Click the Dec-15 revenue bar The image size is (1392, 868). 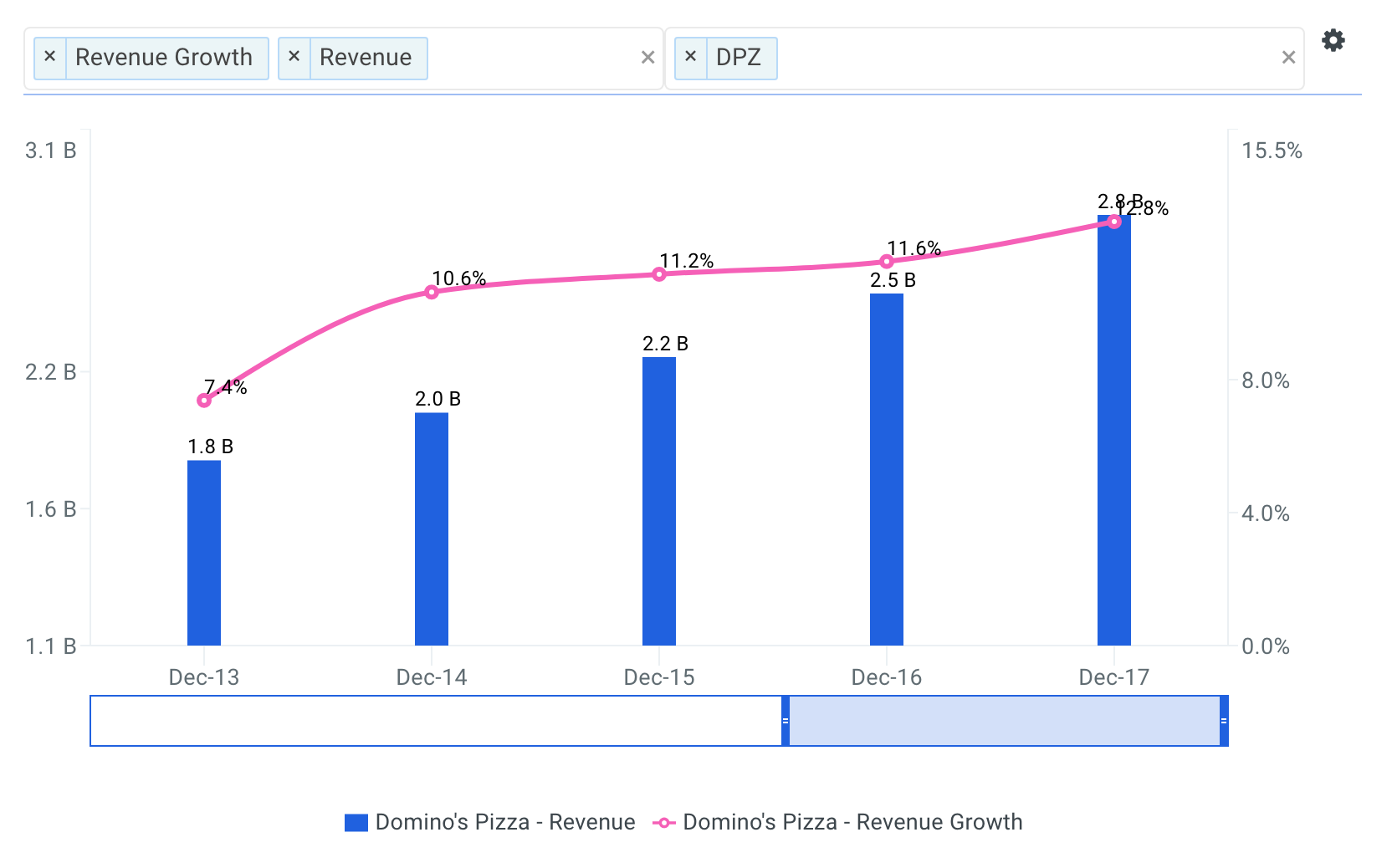coord(658,502)
